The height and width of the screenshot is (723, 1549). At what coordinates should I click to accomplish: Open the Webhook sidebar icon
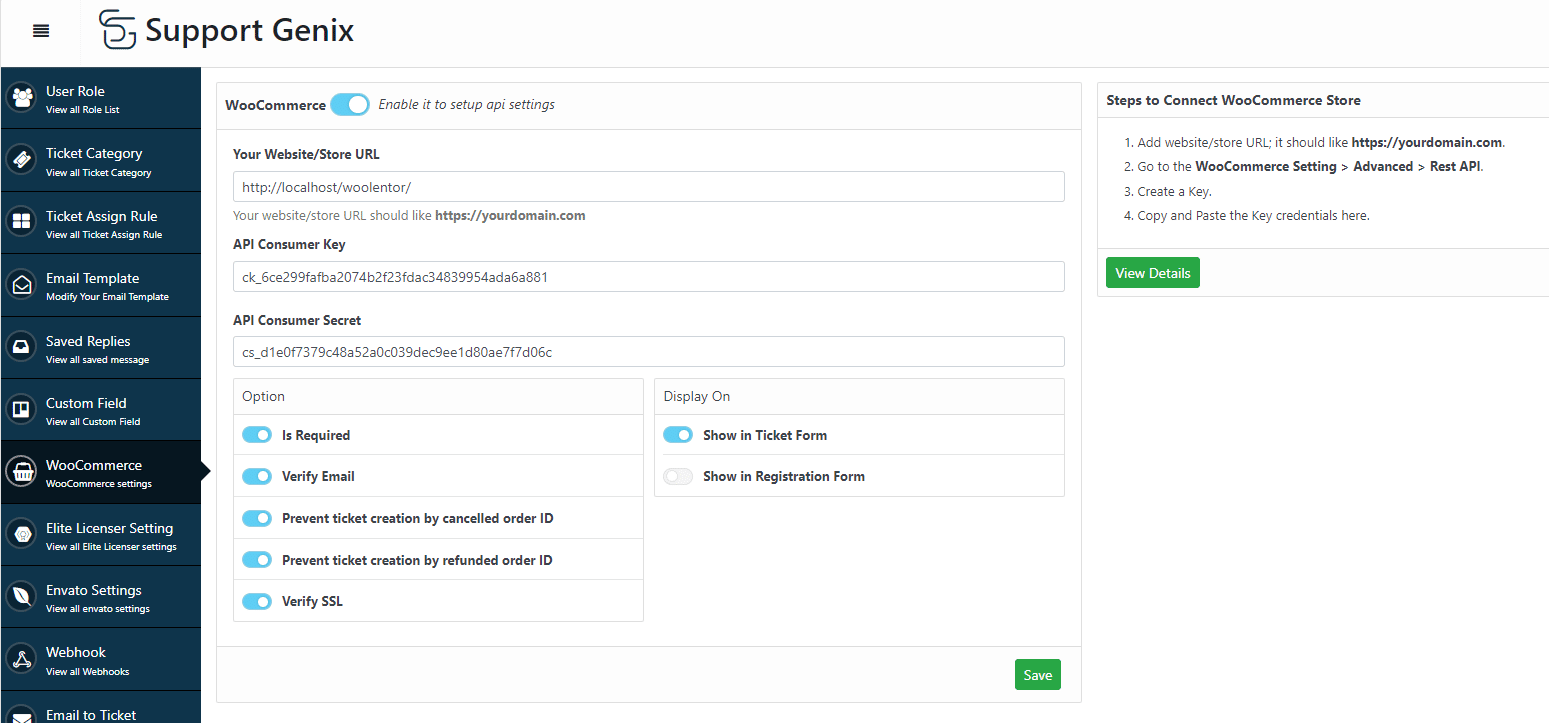[x=22, y=658]
